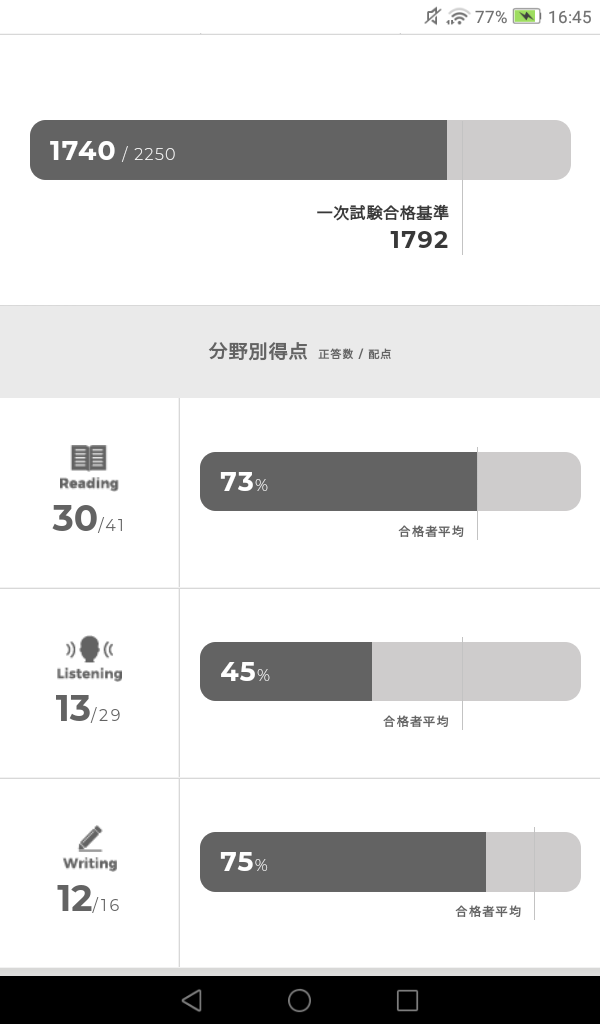Tap the Writing score 12/16
This screenshot has height=1024, width=600.
pos(88,900)
